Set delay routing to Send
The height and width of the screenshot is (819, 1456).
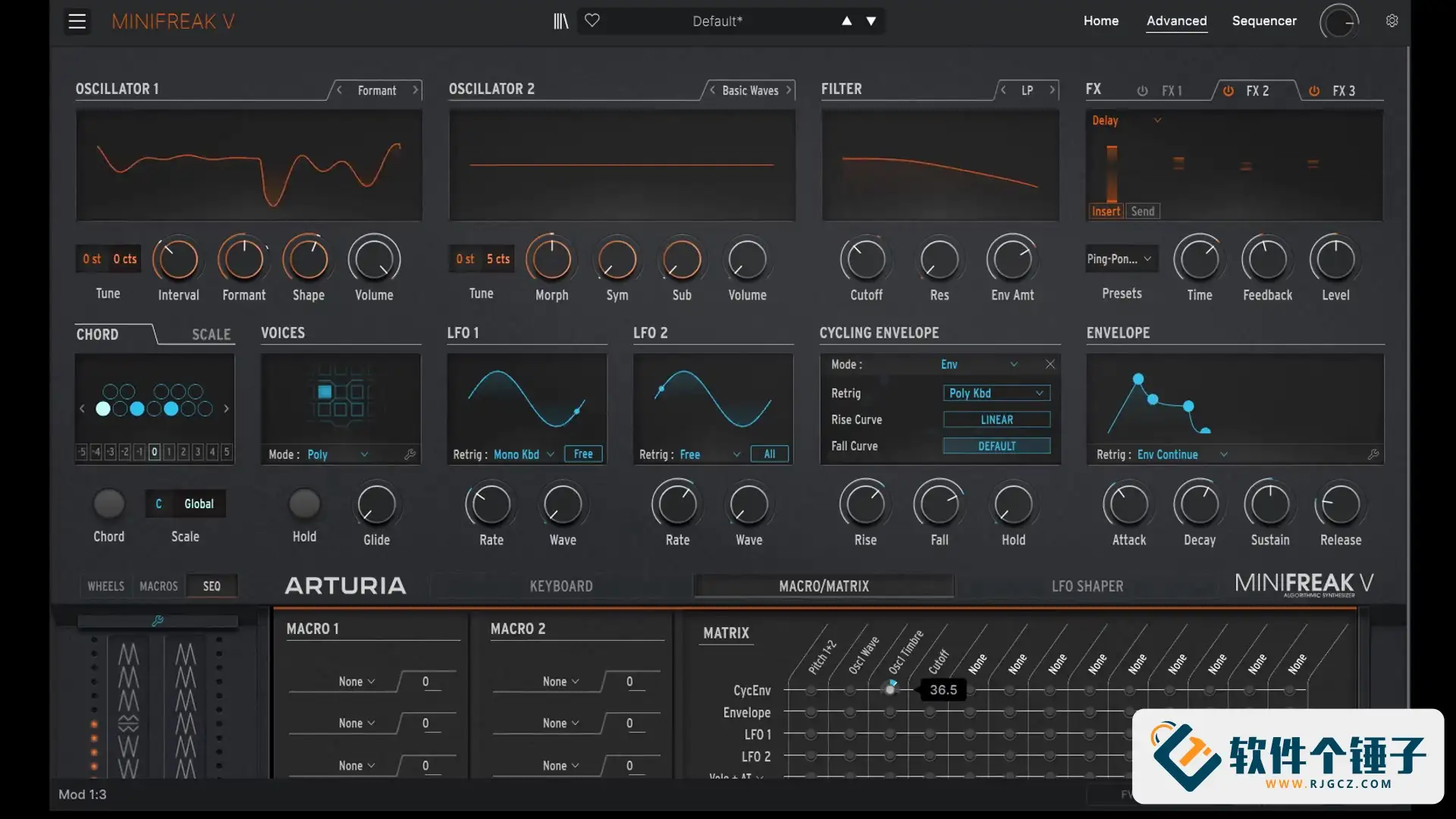click(x=1143, y=212)
